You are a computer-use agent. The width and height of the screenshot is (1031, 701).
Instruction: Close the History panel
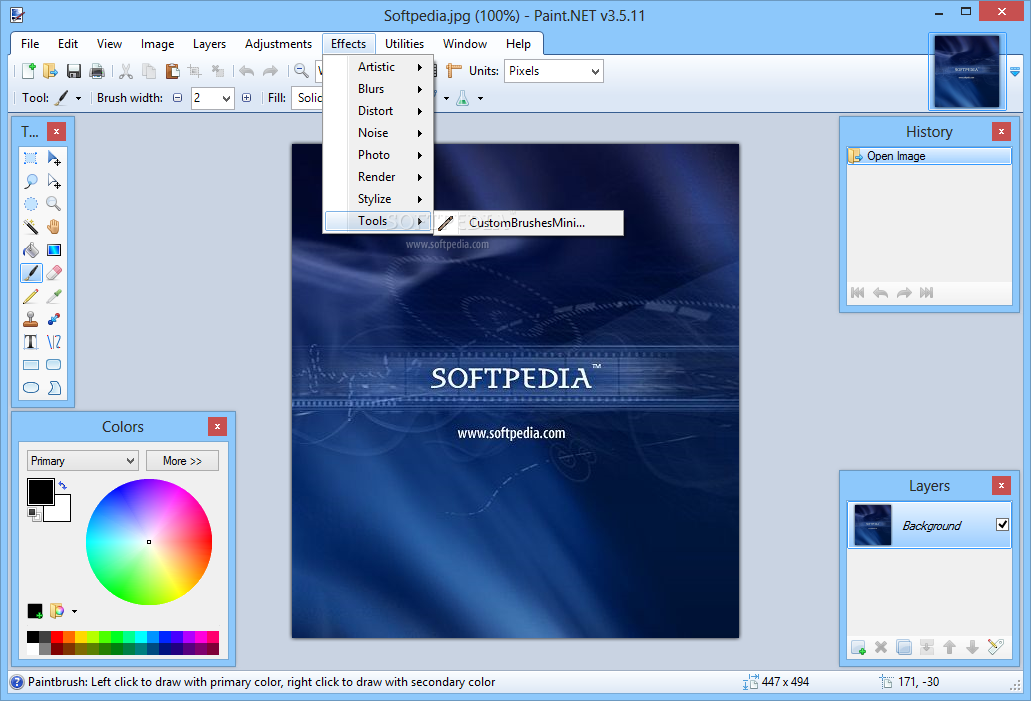[x=1001, y=132]
